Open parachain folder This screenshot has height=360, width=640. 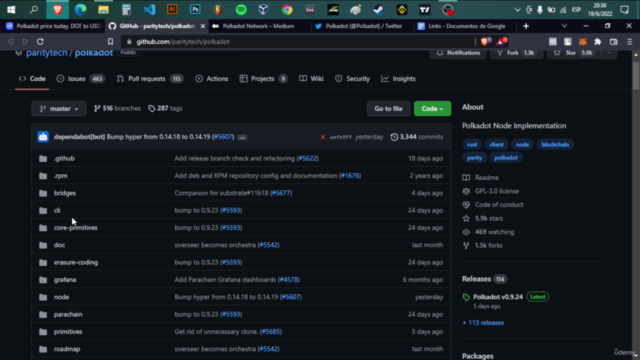point(68,314)
